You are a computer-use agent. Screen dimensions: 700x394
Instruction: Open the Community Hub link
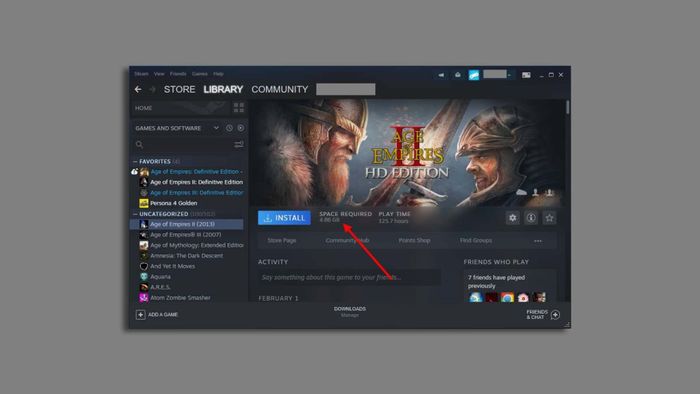tap(347, 241)
